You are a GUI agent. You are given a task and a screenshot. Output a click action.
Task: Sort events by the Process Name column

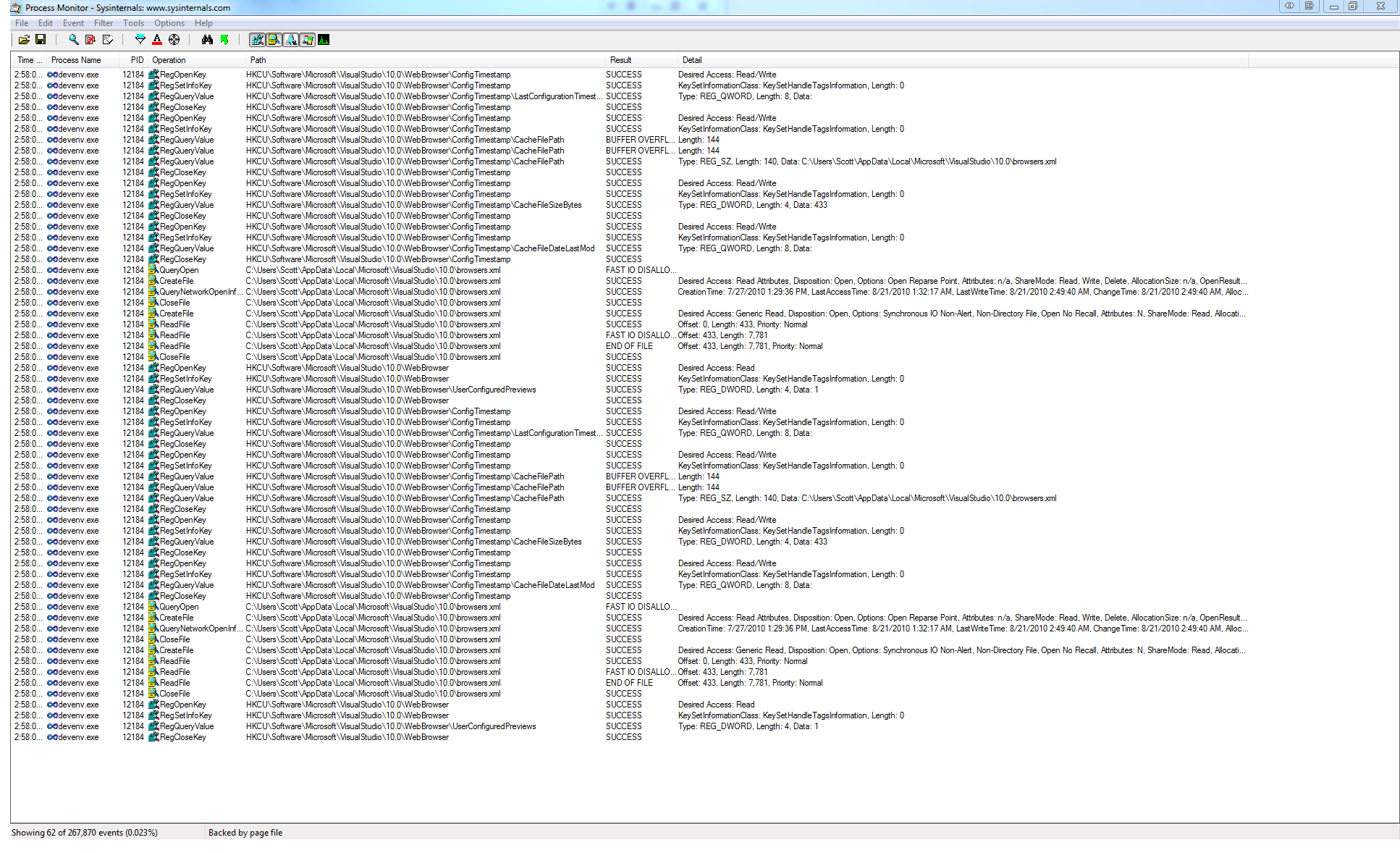(75, 60)
